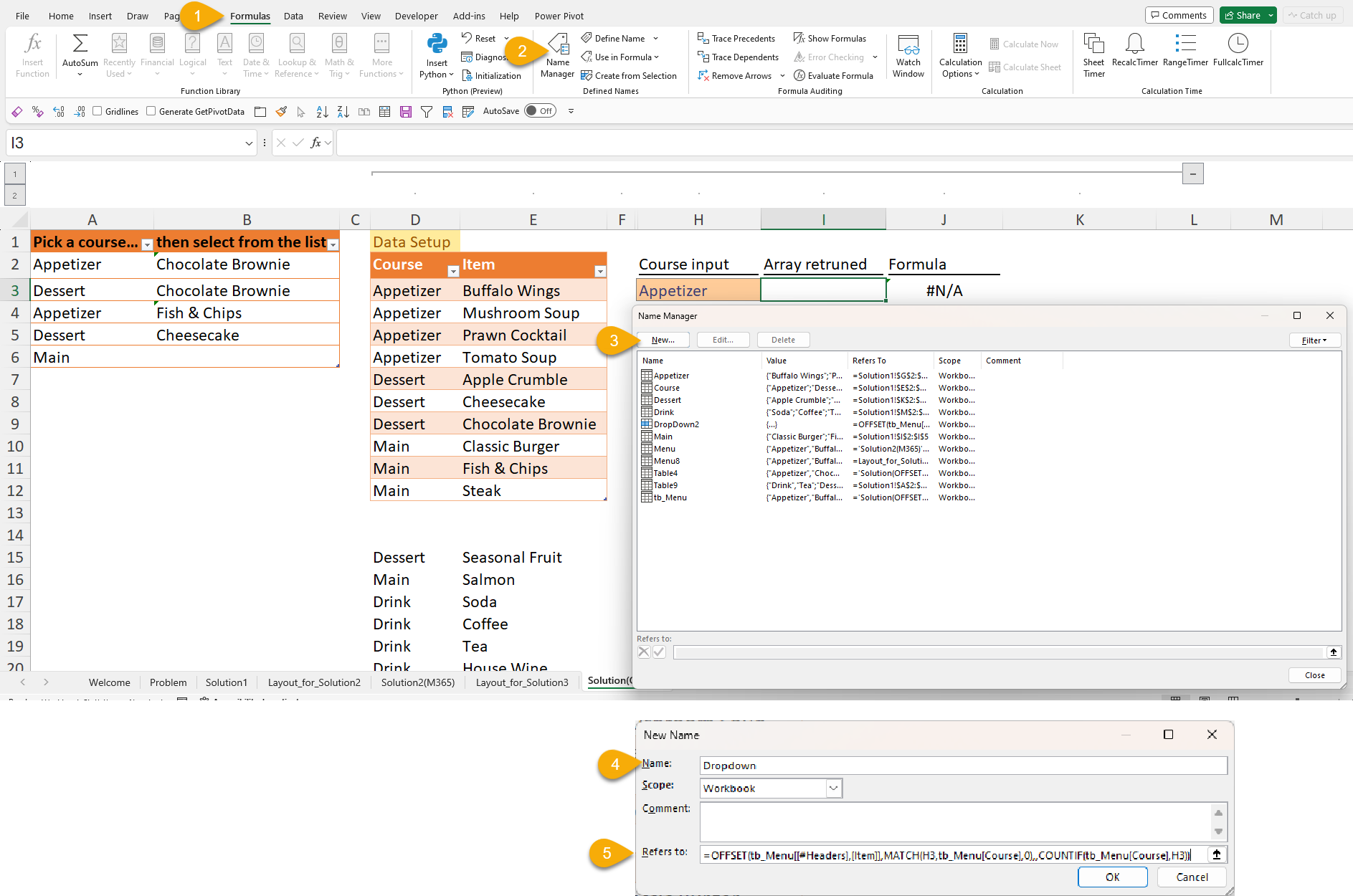Click the Name input field in New Name
The height and width of the screenshot is (896, 1353).
(x=963, y=766)
